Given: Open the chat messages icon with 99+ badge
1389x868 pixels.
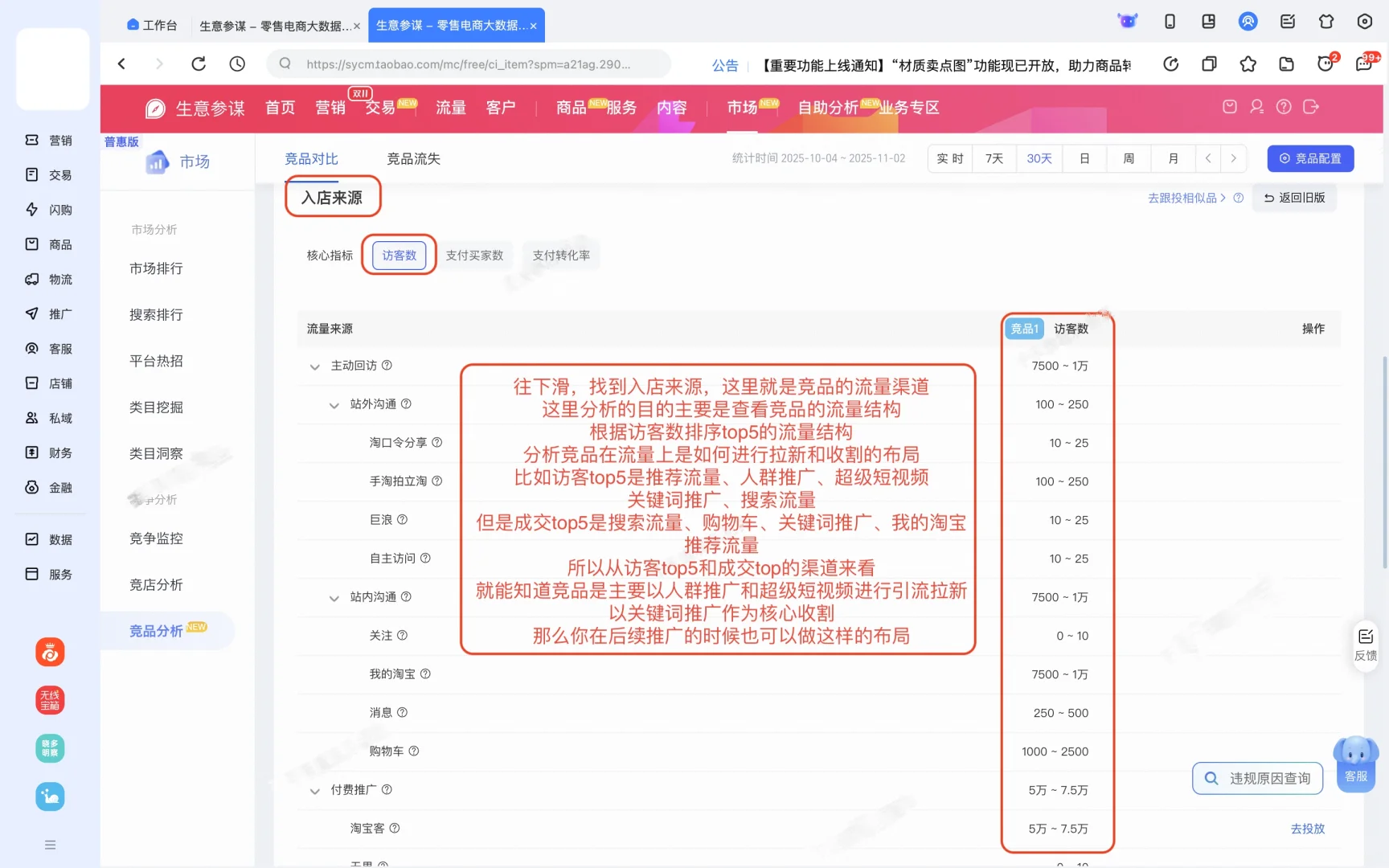Looking at the screenshot, I should pyautogui.click(x=1366, y=63).
